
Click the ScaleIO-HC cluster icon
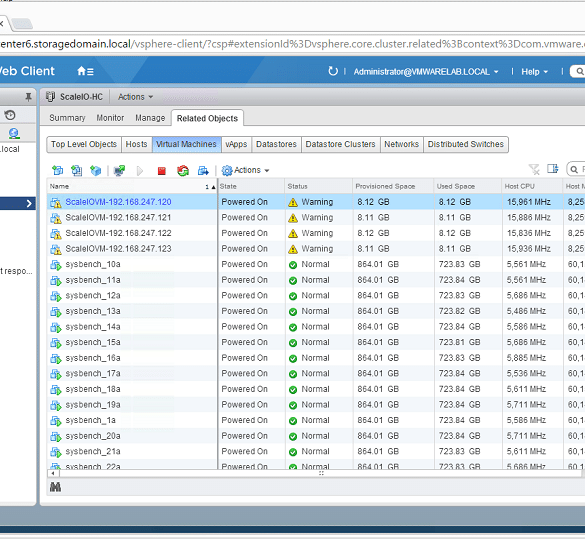[x=50, y=97]
